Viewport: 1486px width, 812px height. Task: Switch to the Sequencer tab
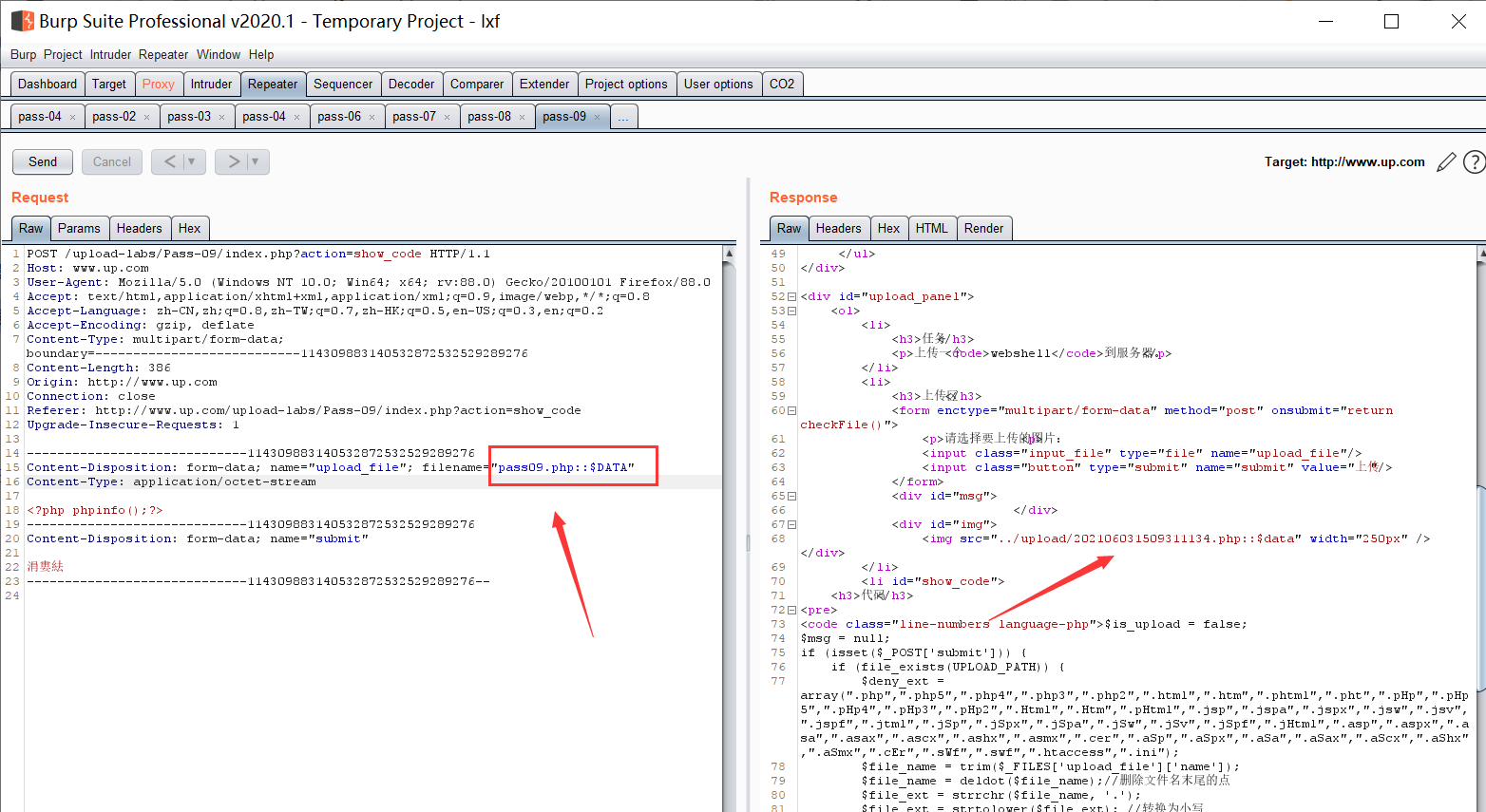click(343, 84)
